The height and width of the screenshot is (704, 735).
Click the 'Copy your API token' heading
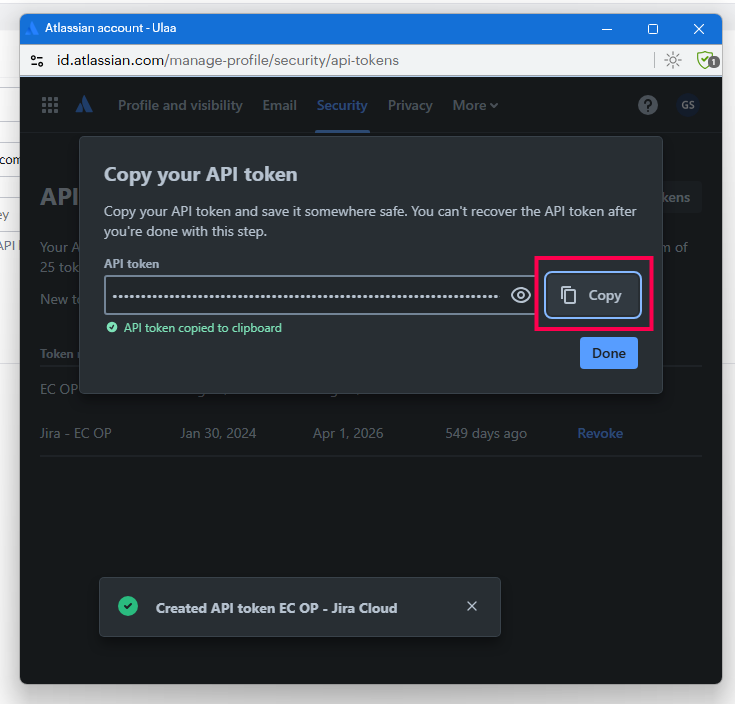pyautogui.click(x=201, y=174)
